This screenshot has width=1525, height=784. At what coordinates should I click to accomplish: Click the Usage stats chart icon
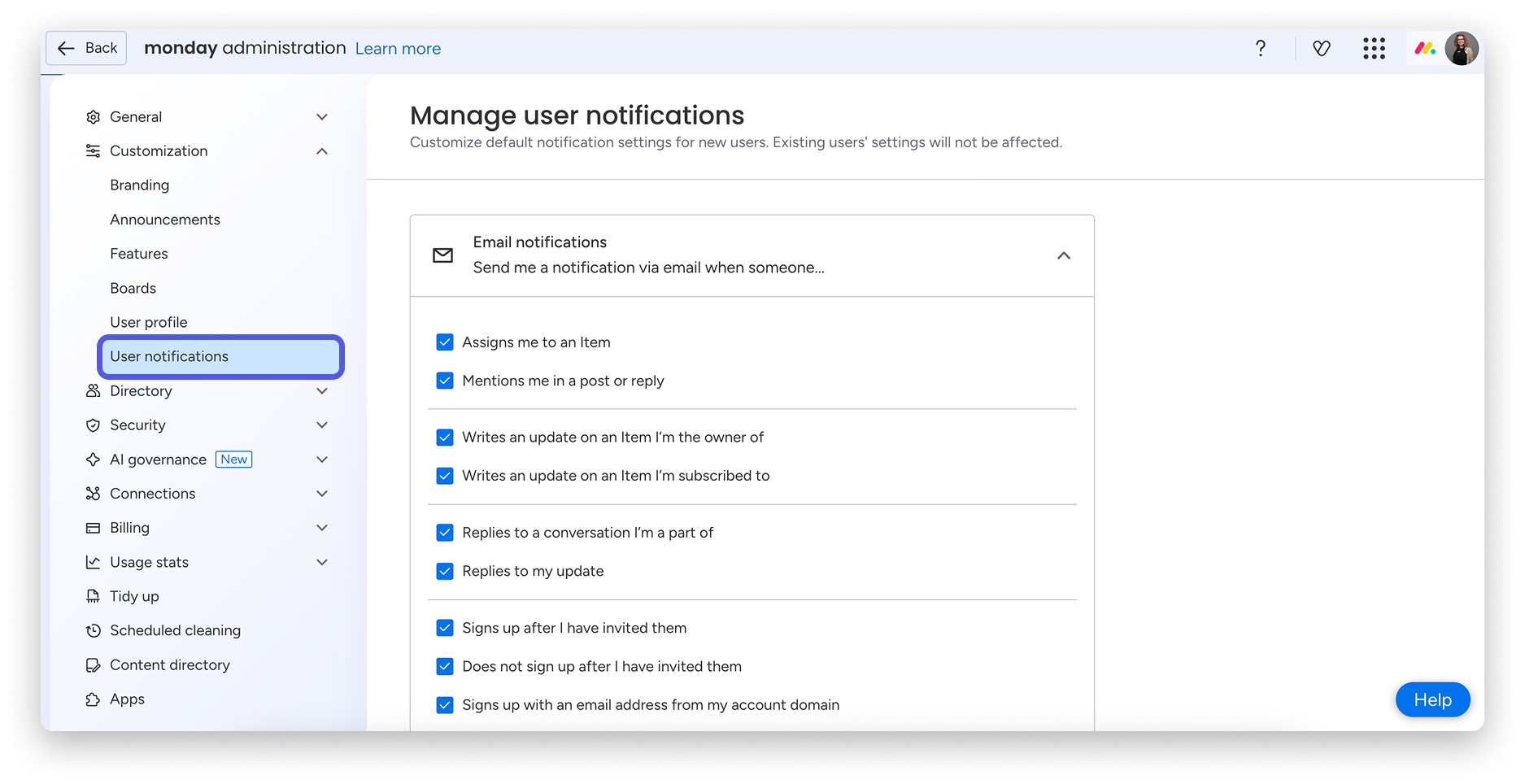pos(94,562)
